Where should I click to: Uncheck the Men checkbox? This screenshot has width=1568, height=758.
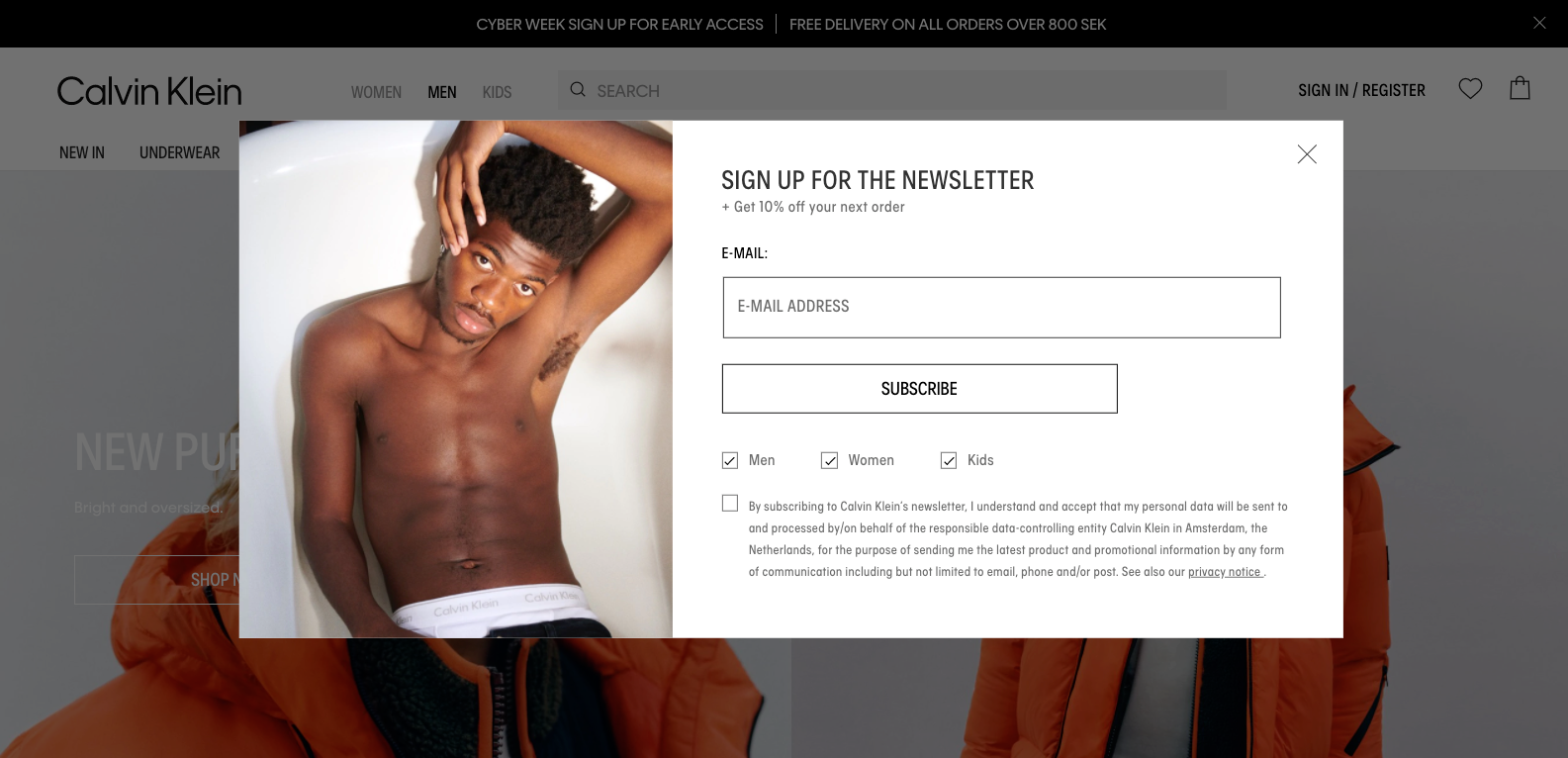pos(730,460)
